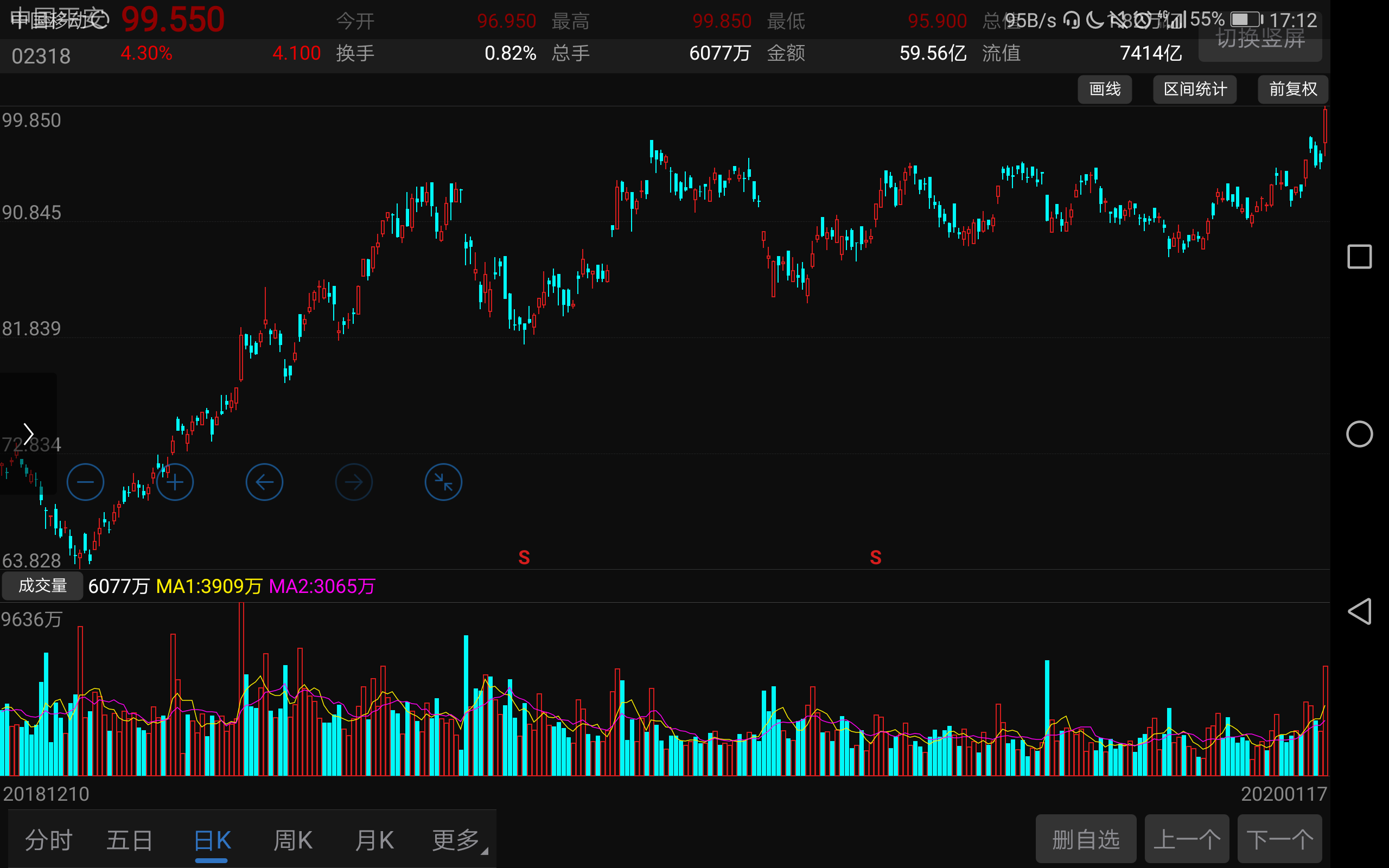Tap the battery status icon
Screen dimensions: 1389x868
(1246, 20)
